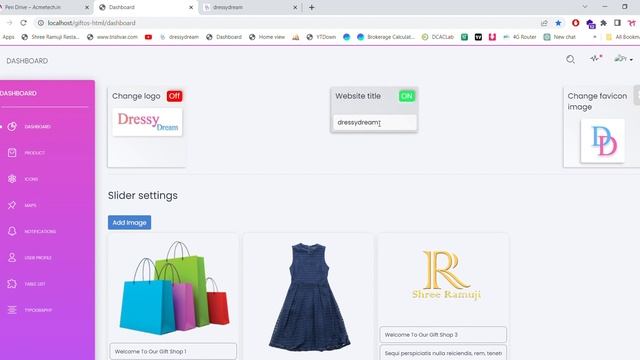Switch to the dressydream browser tab
This screenshot has height=360, width=640.
[249, 7]
